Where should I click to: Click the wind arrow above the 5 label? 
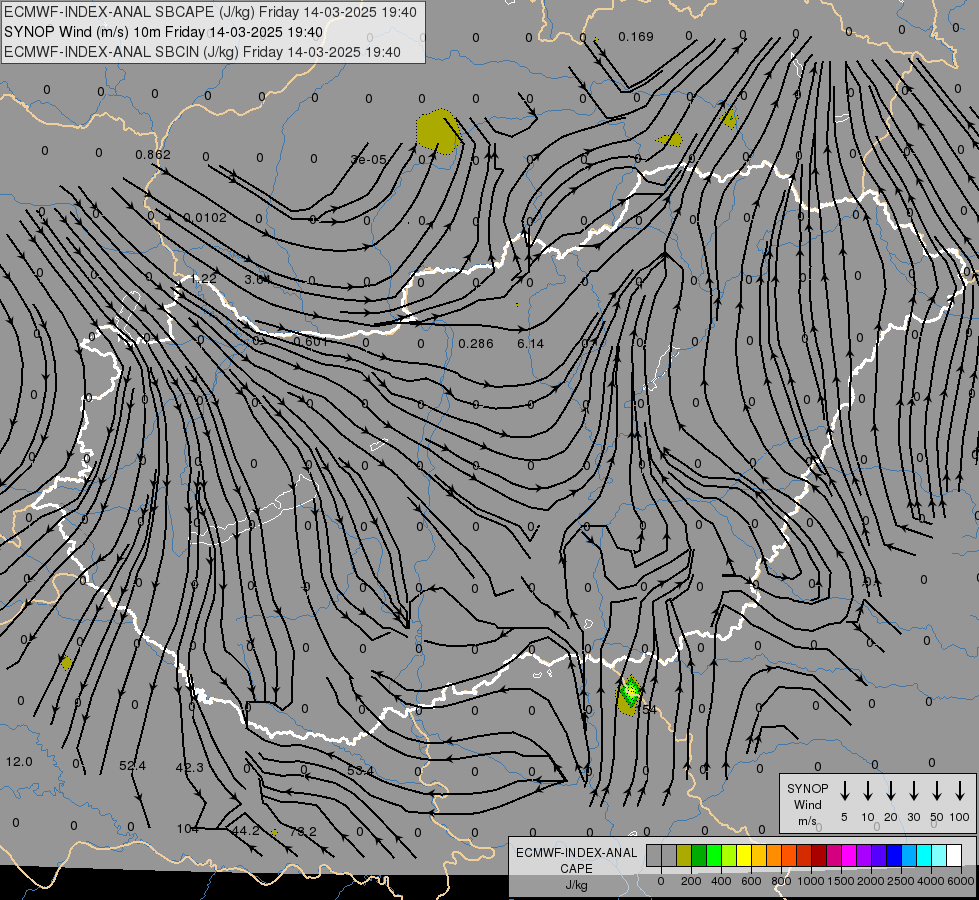[x=844, y=790]
